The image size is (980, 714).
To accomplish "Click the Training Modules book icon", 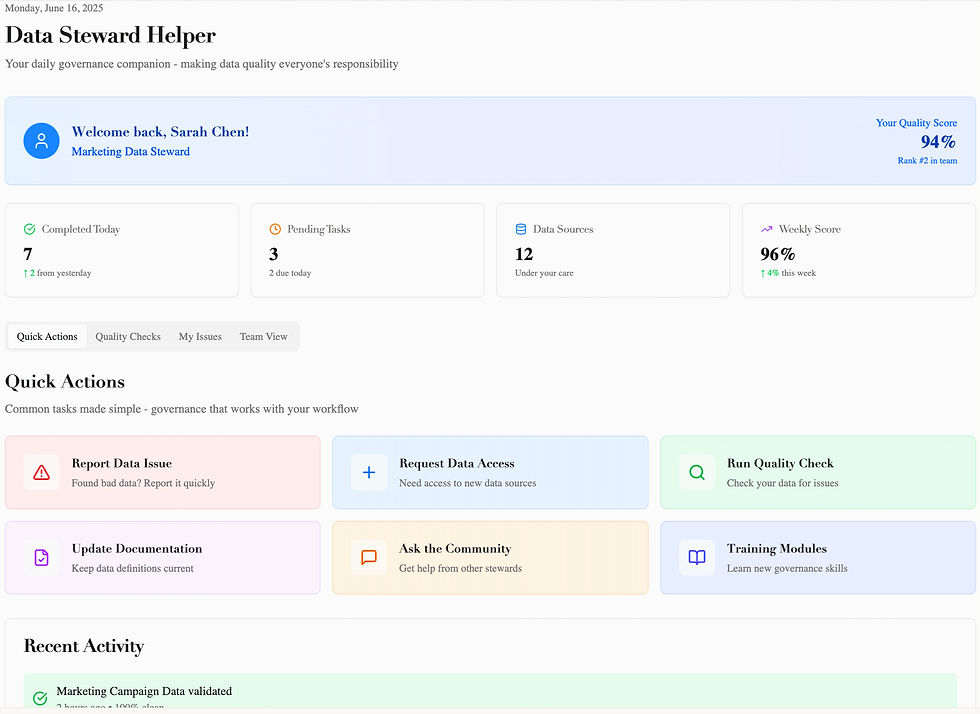I will (x=697, y=557).
